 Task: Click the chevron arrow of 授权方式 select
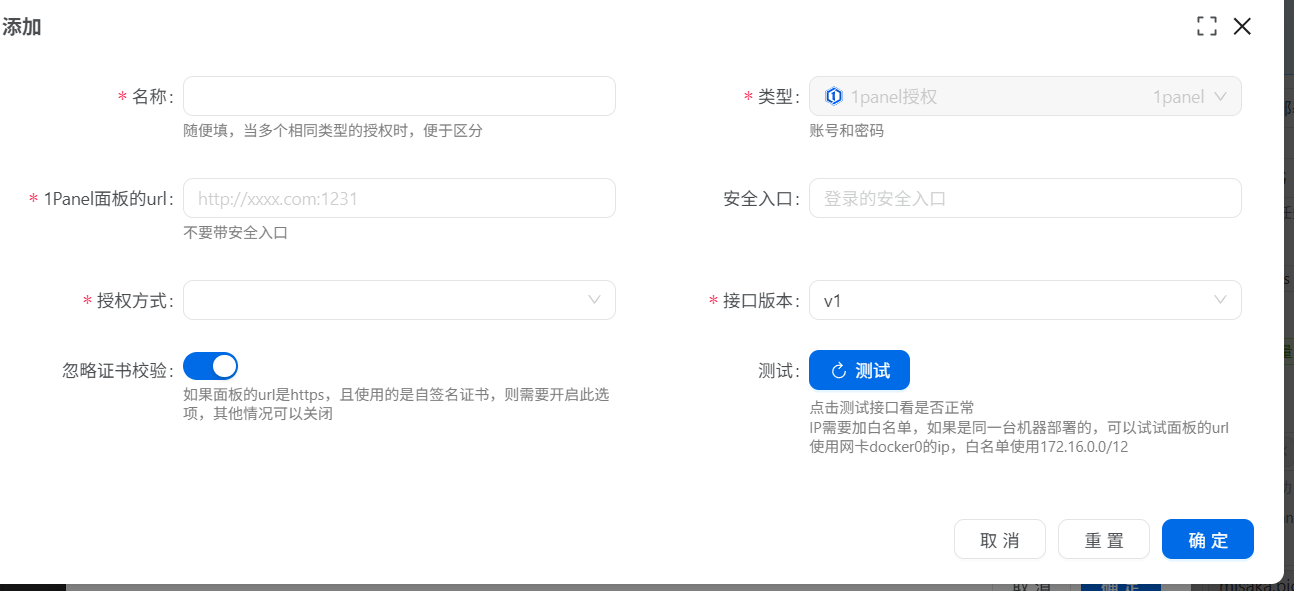click(594, 300)
